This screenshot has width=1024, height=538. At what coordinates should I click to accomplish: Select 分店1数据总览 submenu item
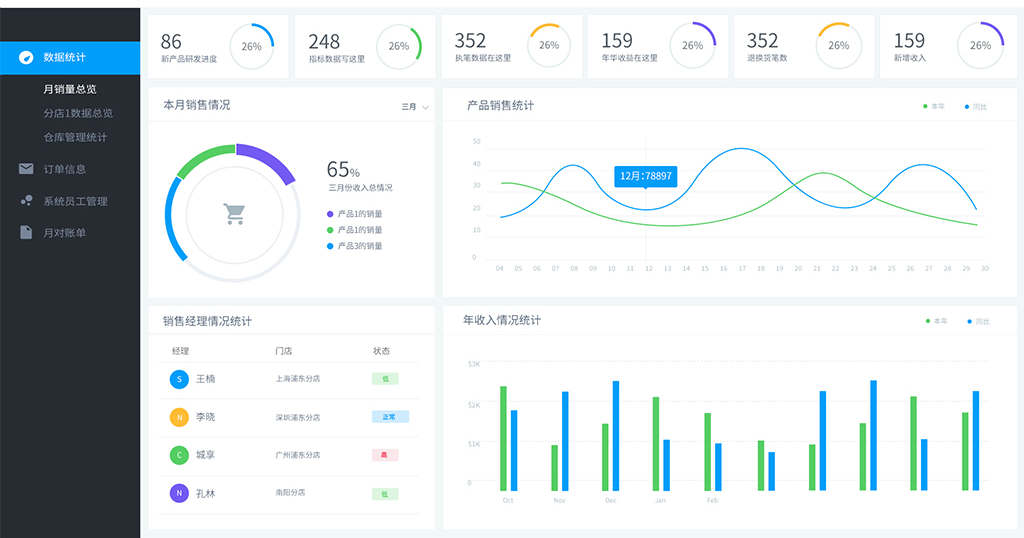[x=78, y=113]
